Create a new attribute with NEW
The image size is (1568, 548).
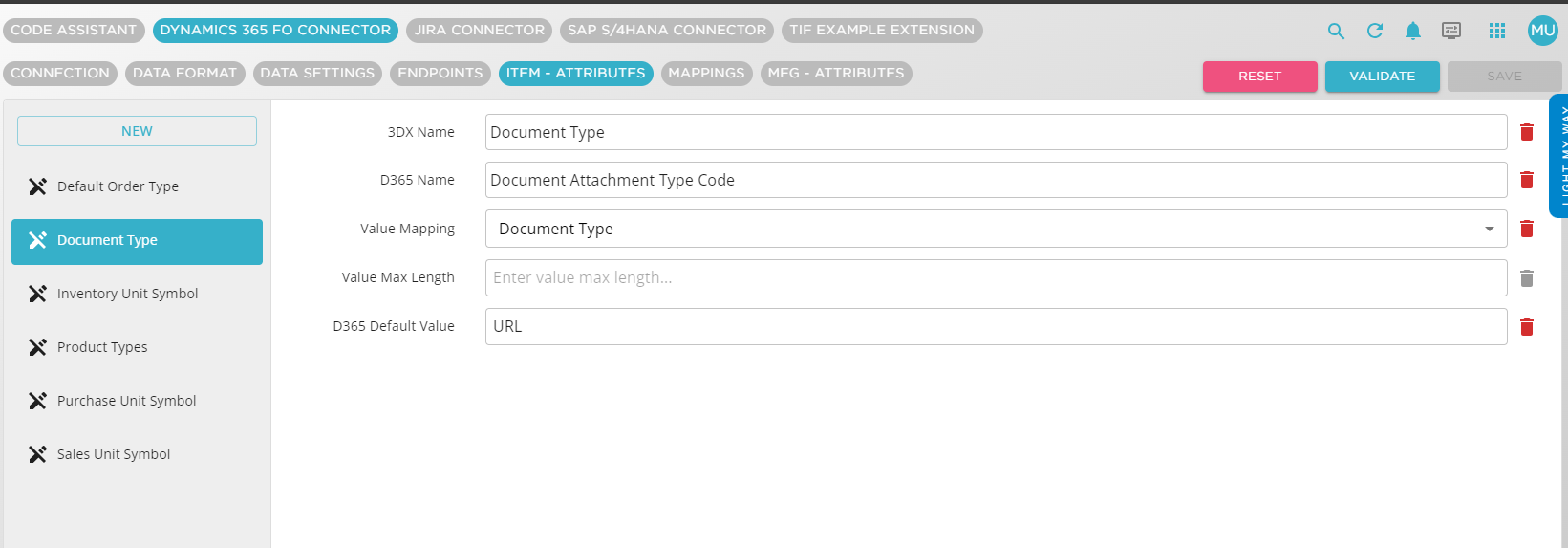coord(137,131)
